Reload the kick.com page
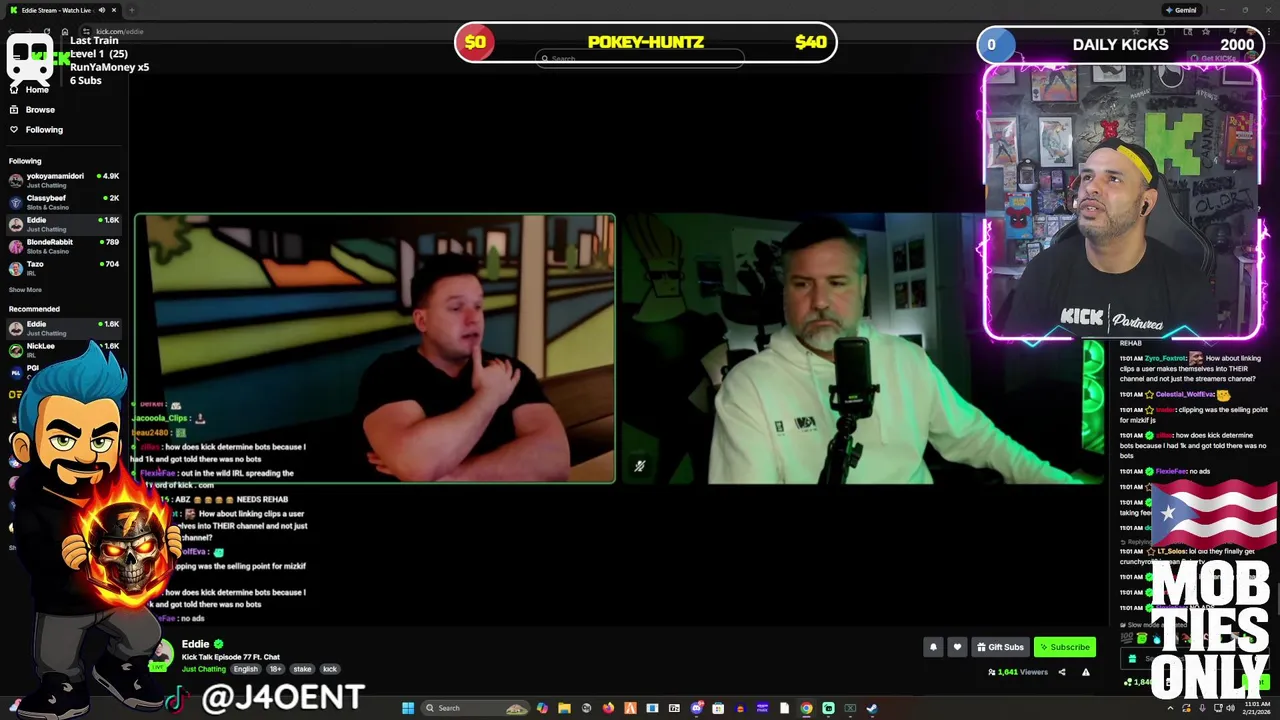Image resolution: width=1280 pixels, height=720 pixels. (x=47, y=31)
